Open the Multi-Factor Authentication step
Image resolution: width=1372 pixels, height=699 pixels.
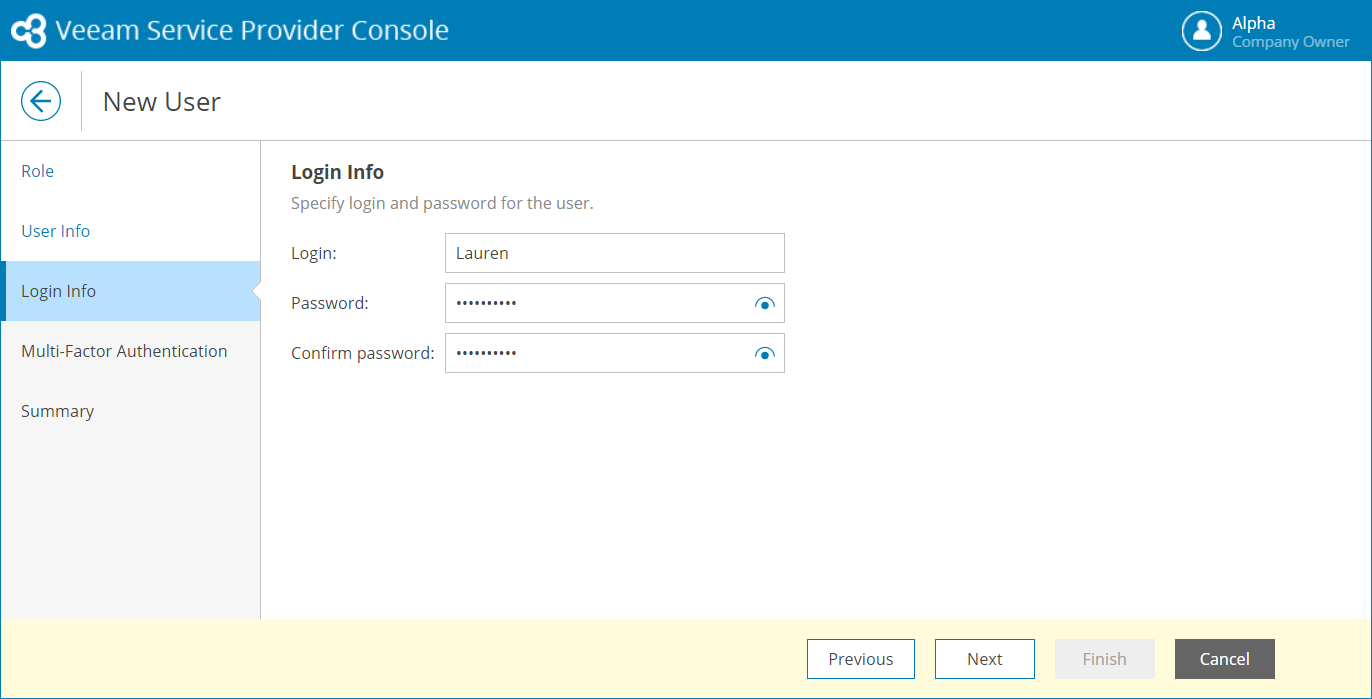(124, 351)
